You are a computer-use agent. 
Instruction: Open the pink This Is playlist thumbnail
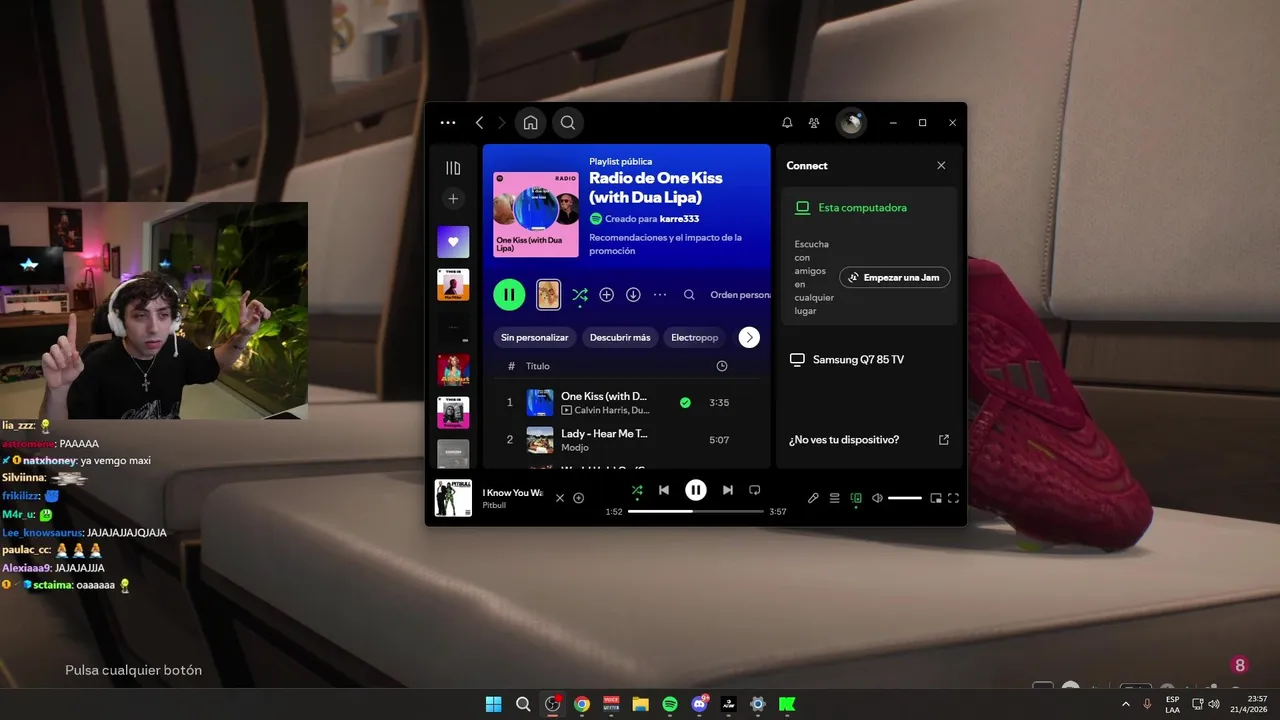[x=453, y=412]
